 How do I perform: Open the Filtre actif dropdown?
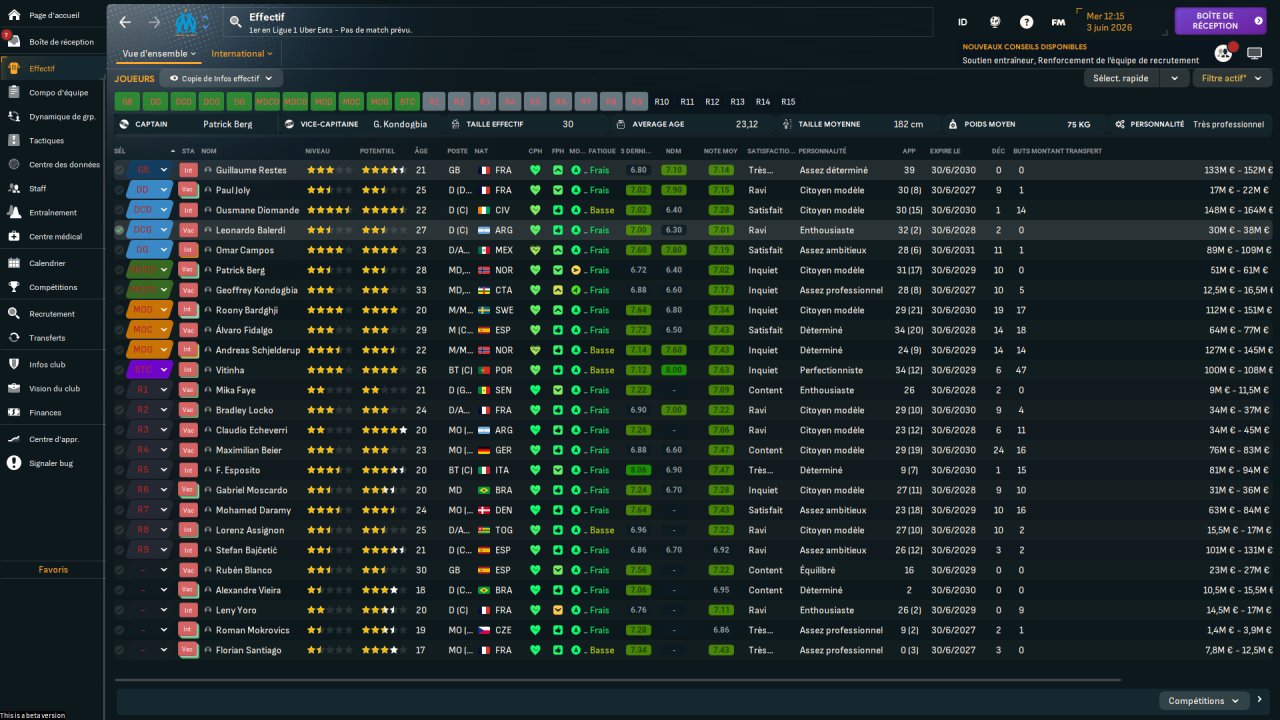click(x=1229, y=78)
